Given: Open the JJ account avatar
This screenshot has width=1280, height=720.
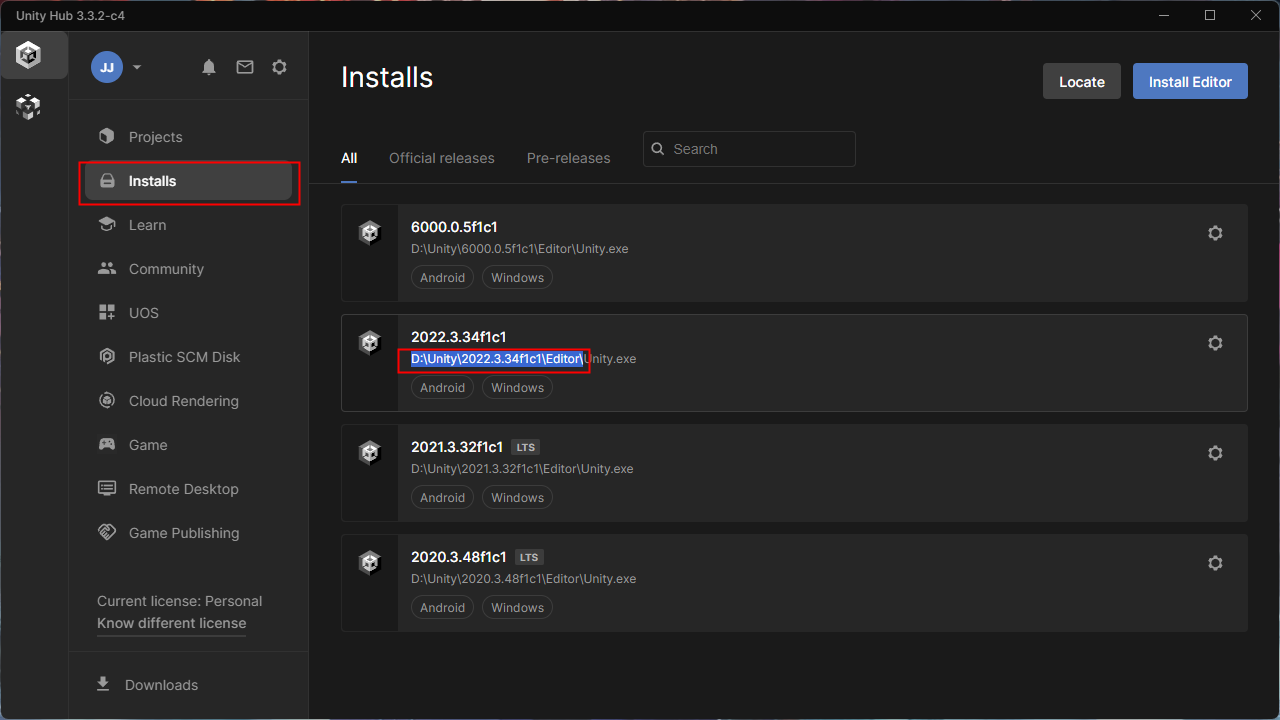Looking at the screenshot, I should point(107,67).
